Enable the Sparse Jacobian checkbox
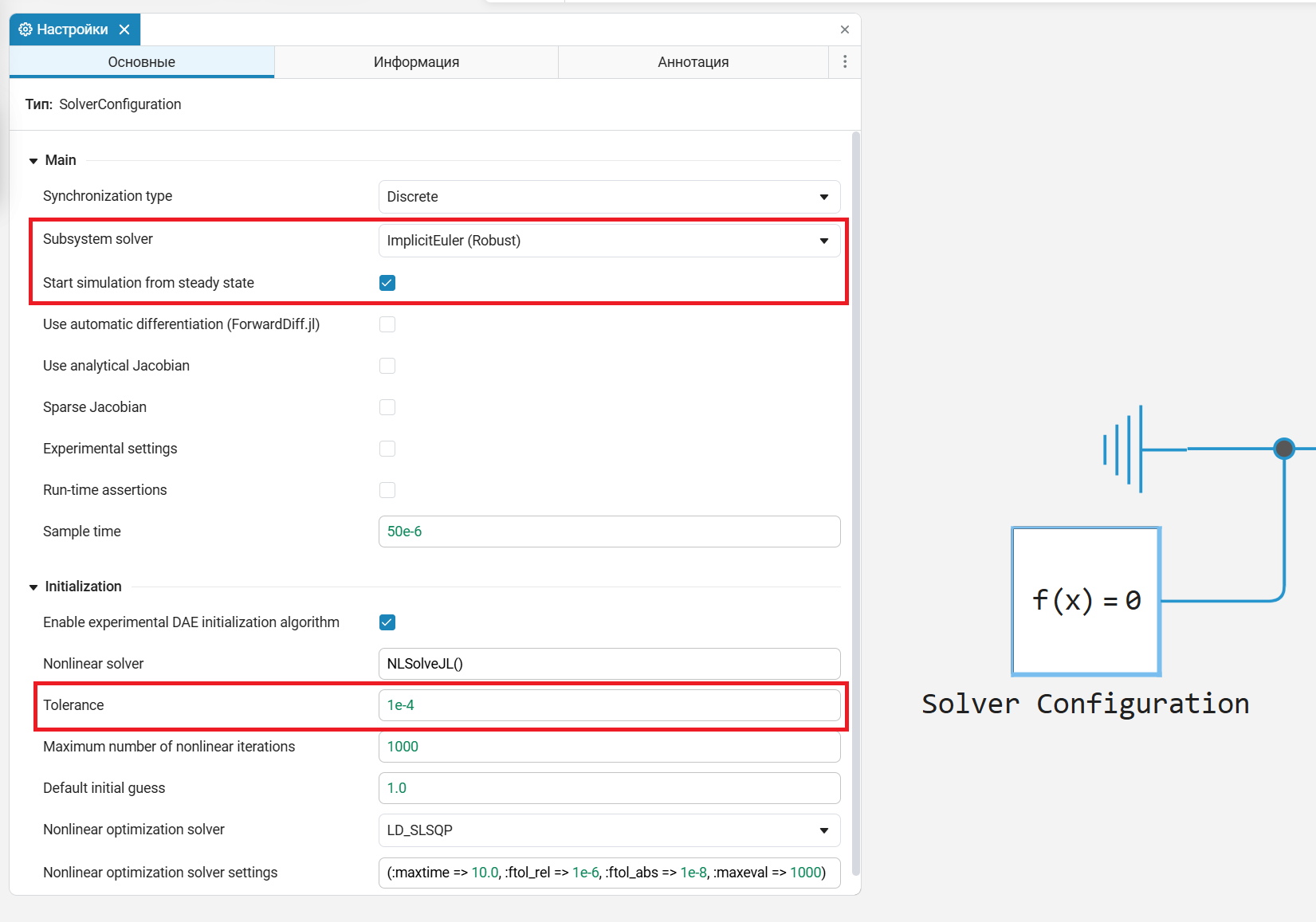The width and height of the screenshot is (1316, 922). [387, 407]
